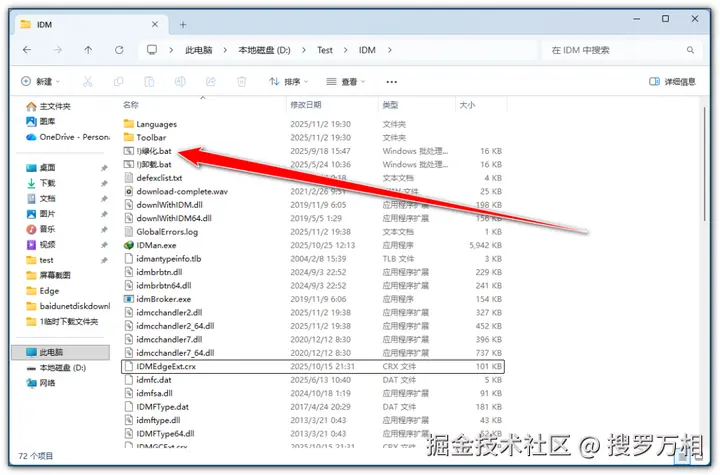The height and width of the screenshot is (475, 720).
Task: Open Downloads in quick access
Action: click(41, 183)
